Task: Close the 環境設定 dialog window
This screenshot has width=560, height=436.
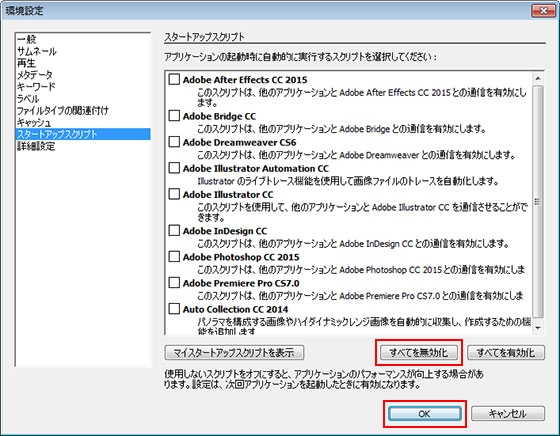Action: coord(543,11)
